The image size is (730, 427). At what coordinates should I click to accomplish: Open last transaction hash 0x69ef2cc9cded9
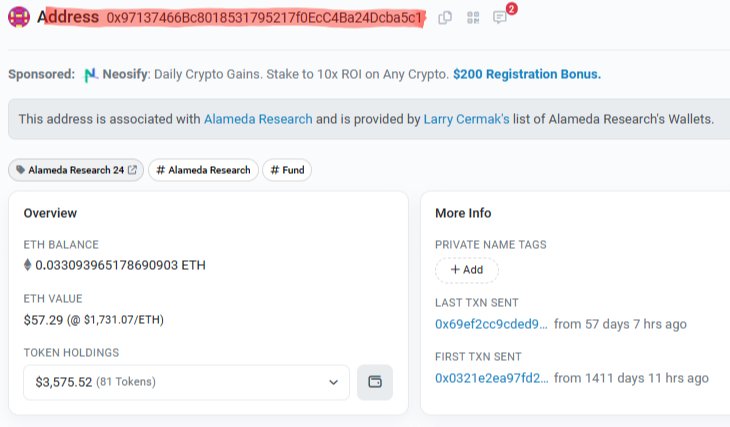tap(491, 324)
